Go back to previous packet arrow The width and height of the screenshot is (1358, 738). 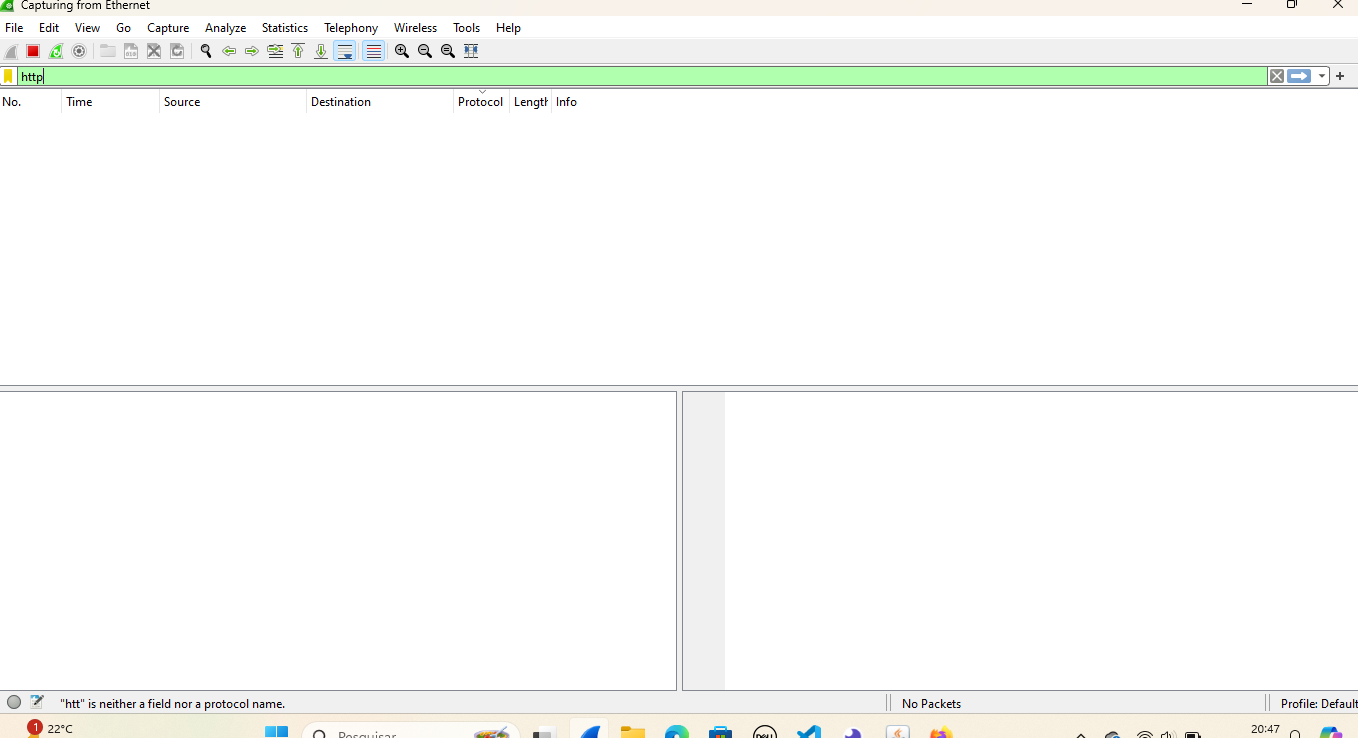[229, 51]
